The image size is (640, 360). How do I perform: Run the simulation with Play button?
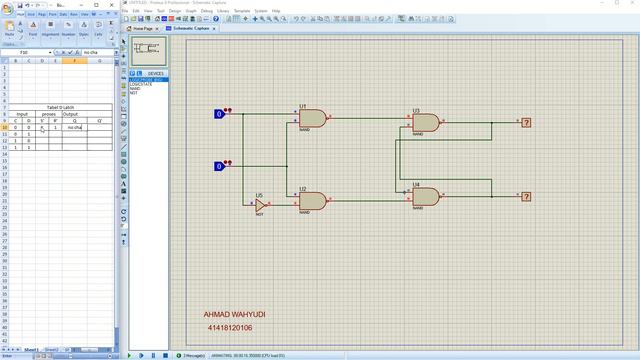tap(129, 356)
